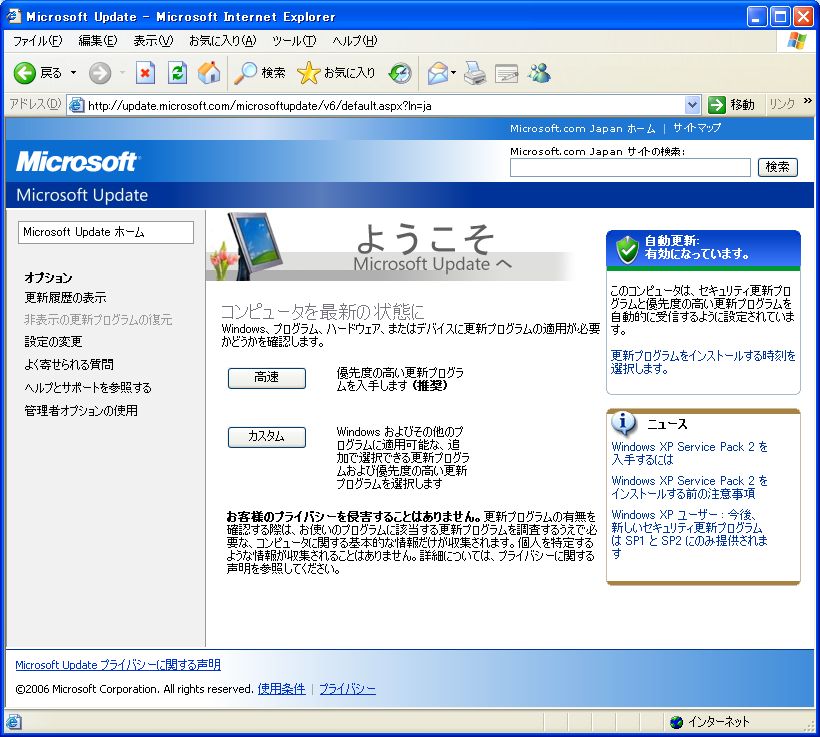Click the news info icon

pyautogui.click(x=623, y=423)
